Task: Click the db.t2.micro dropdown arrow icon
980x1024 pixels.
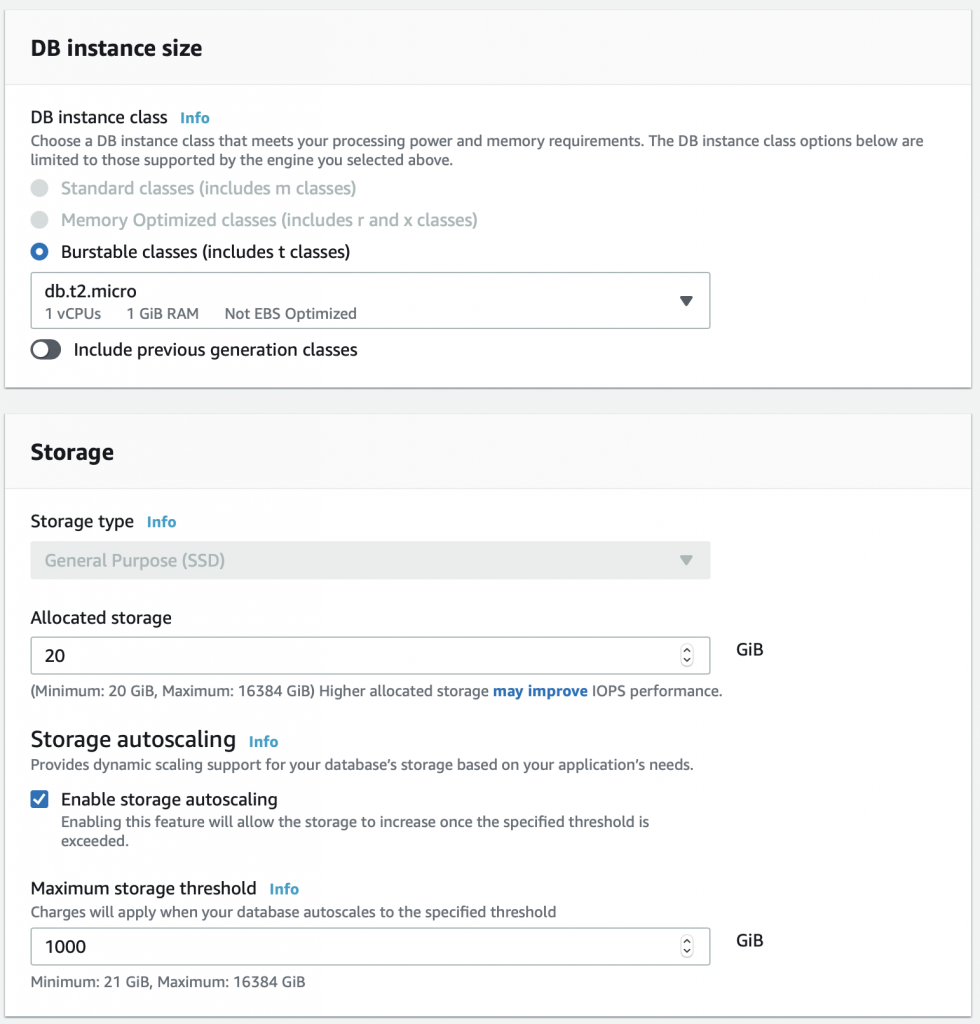Action: click(686, 301)
